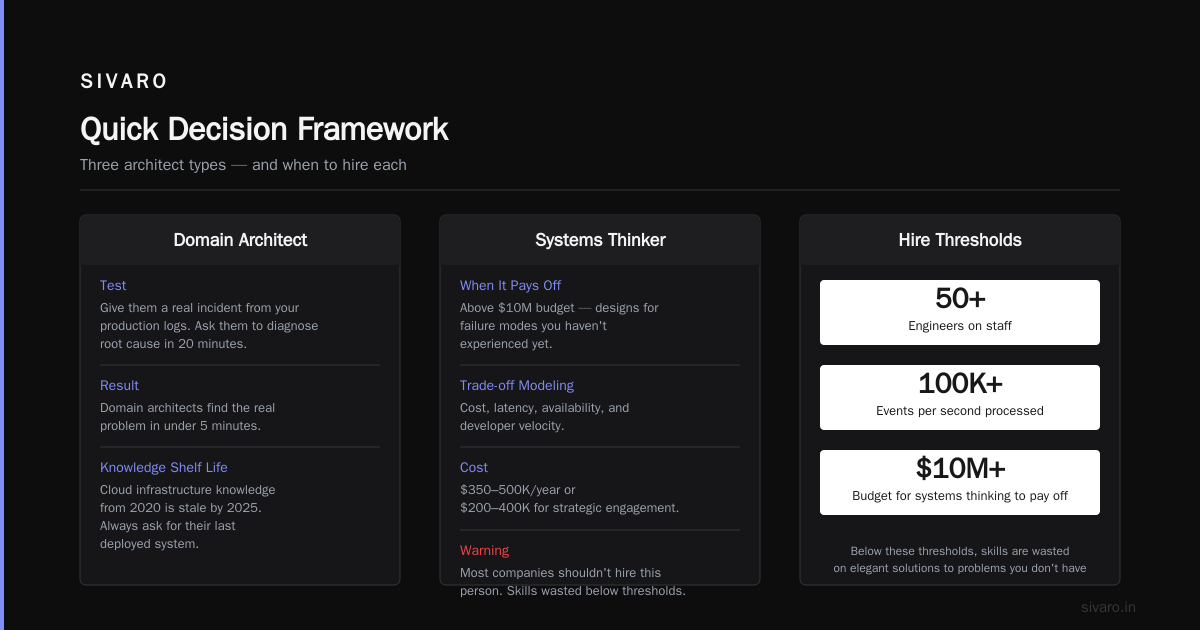
Task: Click the 50+ figure
Action: click(x=960, y=298)
